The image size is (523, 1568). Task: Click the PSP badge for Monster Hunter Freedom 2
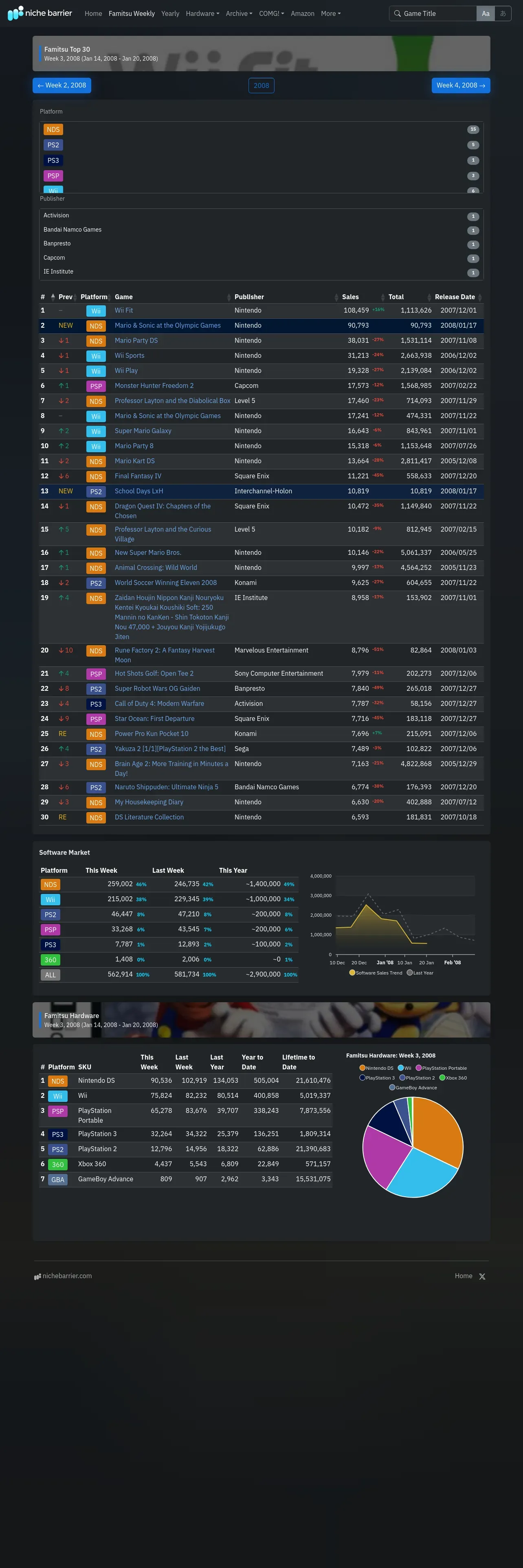point(96,387)
